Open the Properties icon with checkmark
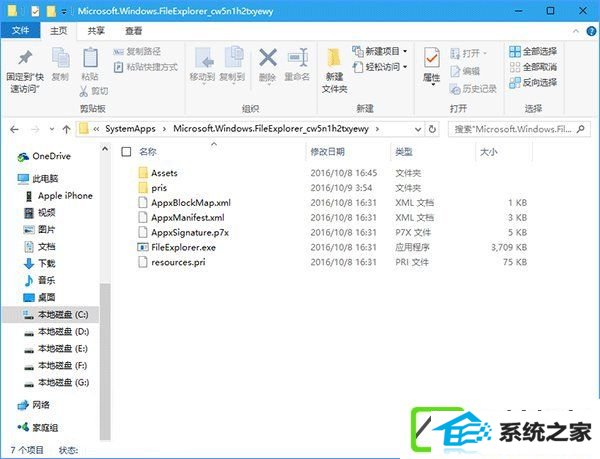Screen dimensions: 600x459 click(432, 59)
